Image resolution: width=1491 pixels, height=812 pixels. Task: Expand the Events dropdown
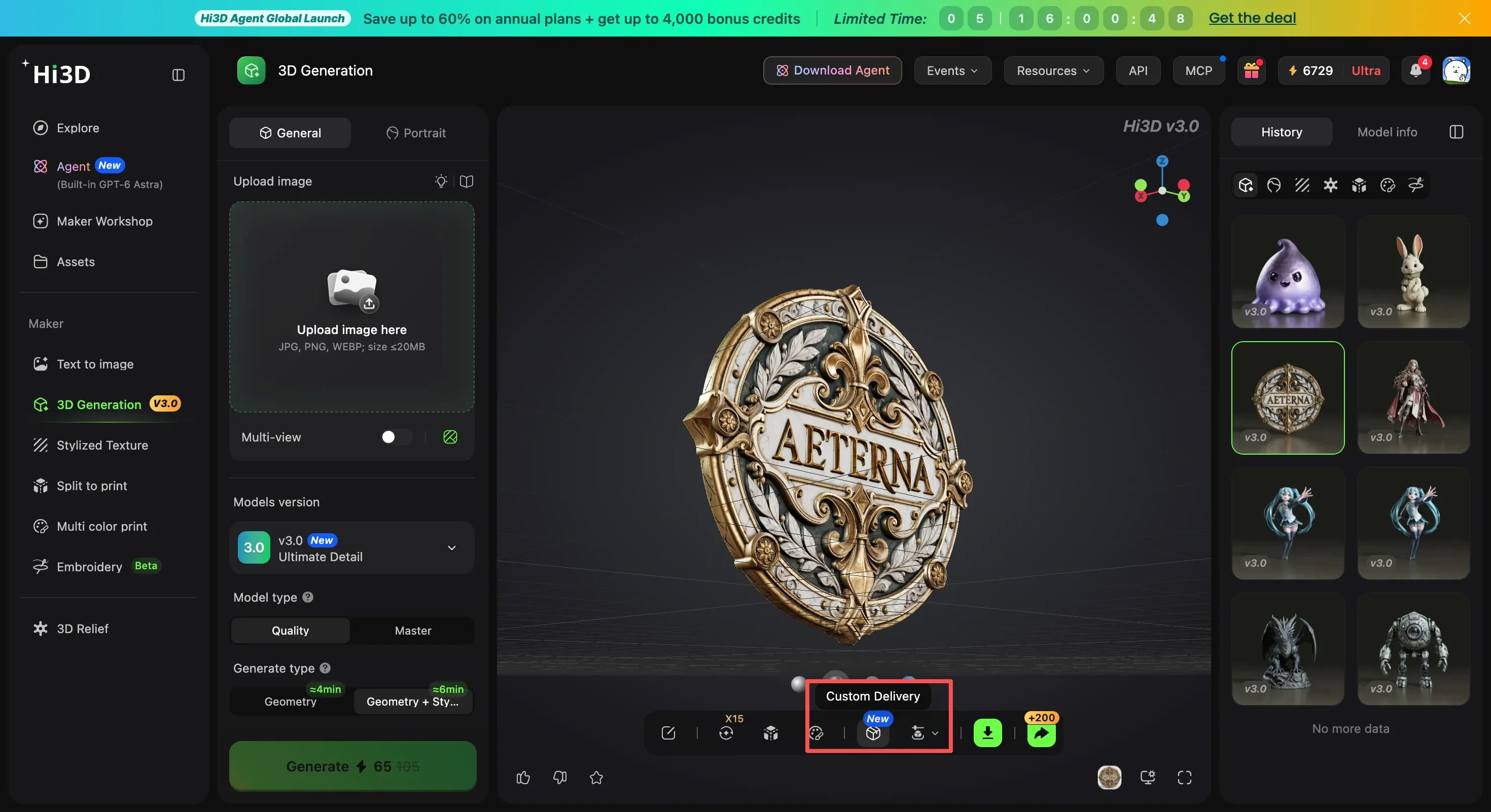click(953, 70)
